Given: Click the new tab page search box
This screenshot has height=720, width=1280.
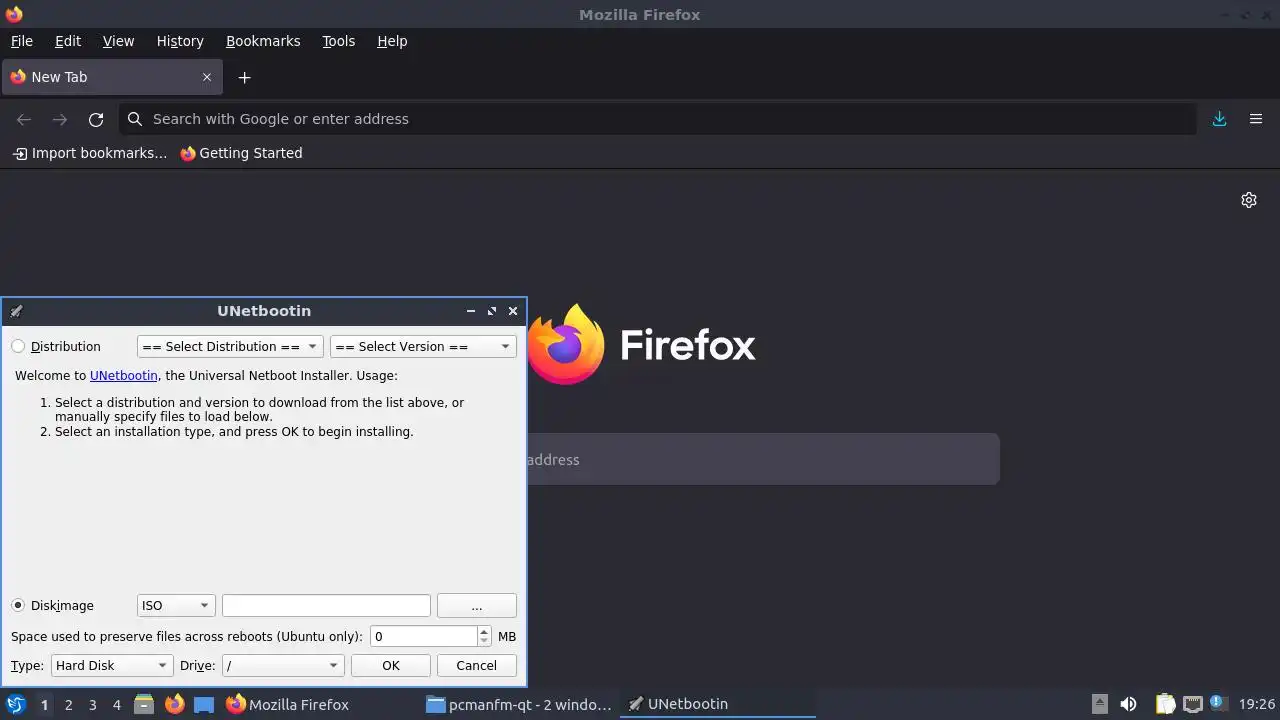Looking at the screenshot, I should pos(763,459).
